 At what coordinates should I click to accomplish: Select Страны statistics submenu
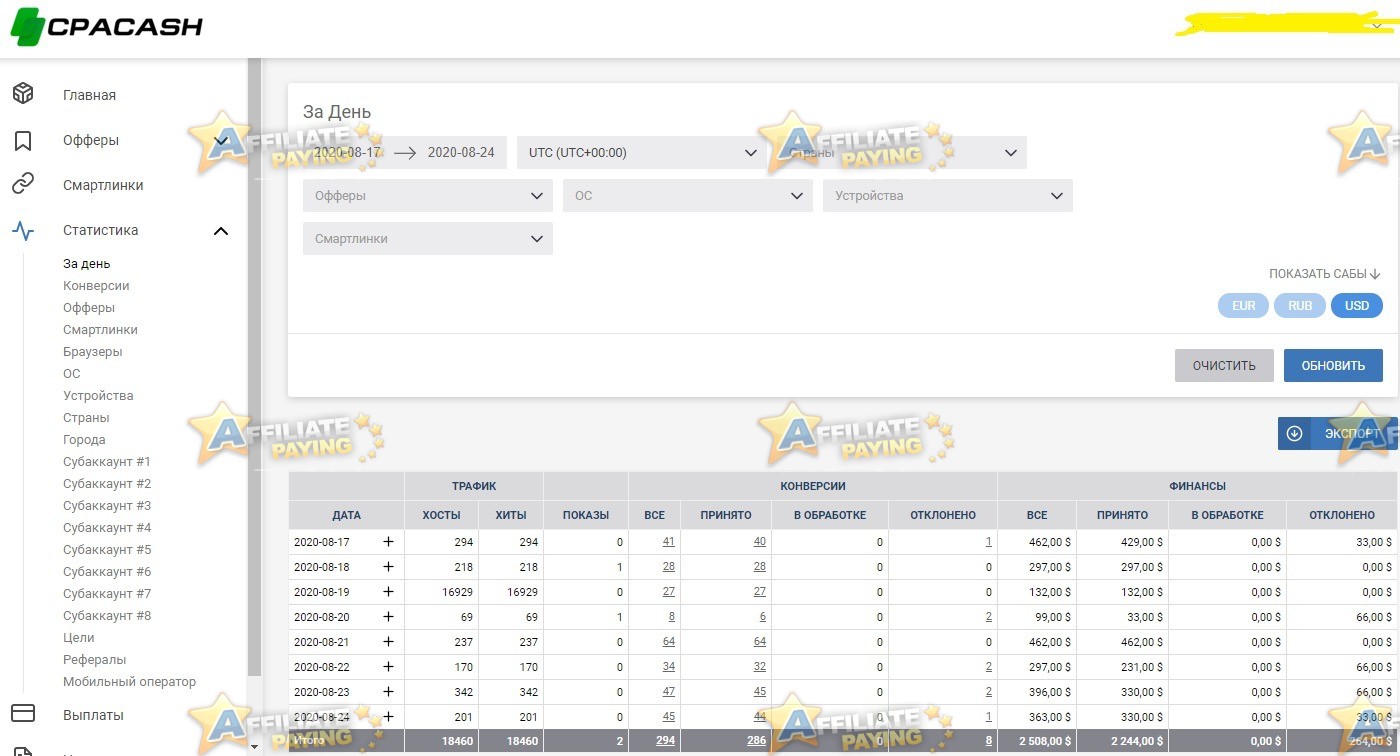point(86,418)
